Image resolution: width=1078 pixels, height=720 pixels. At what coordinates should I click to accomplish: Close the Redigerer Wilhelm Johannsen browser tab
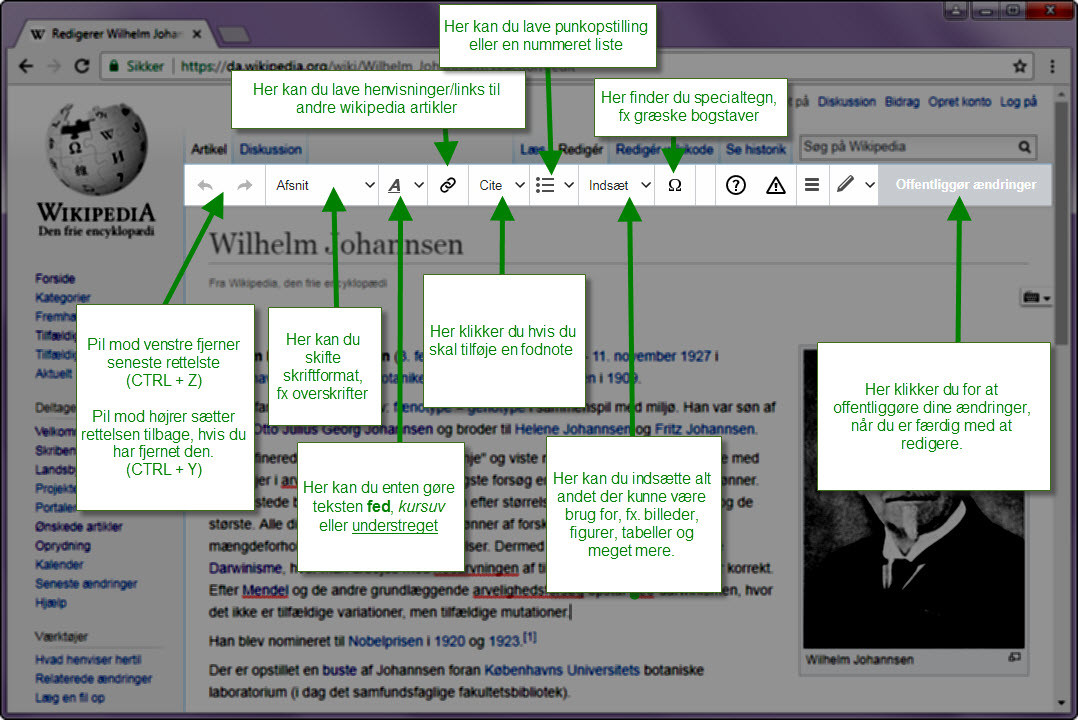click(197, 34)
